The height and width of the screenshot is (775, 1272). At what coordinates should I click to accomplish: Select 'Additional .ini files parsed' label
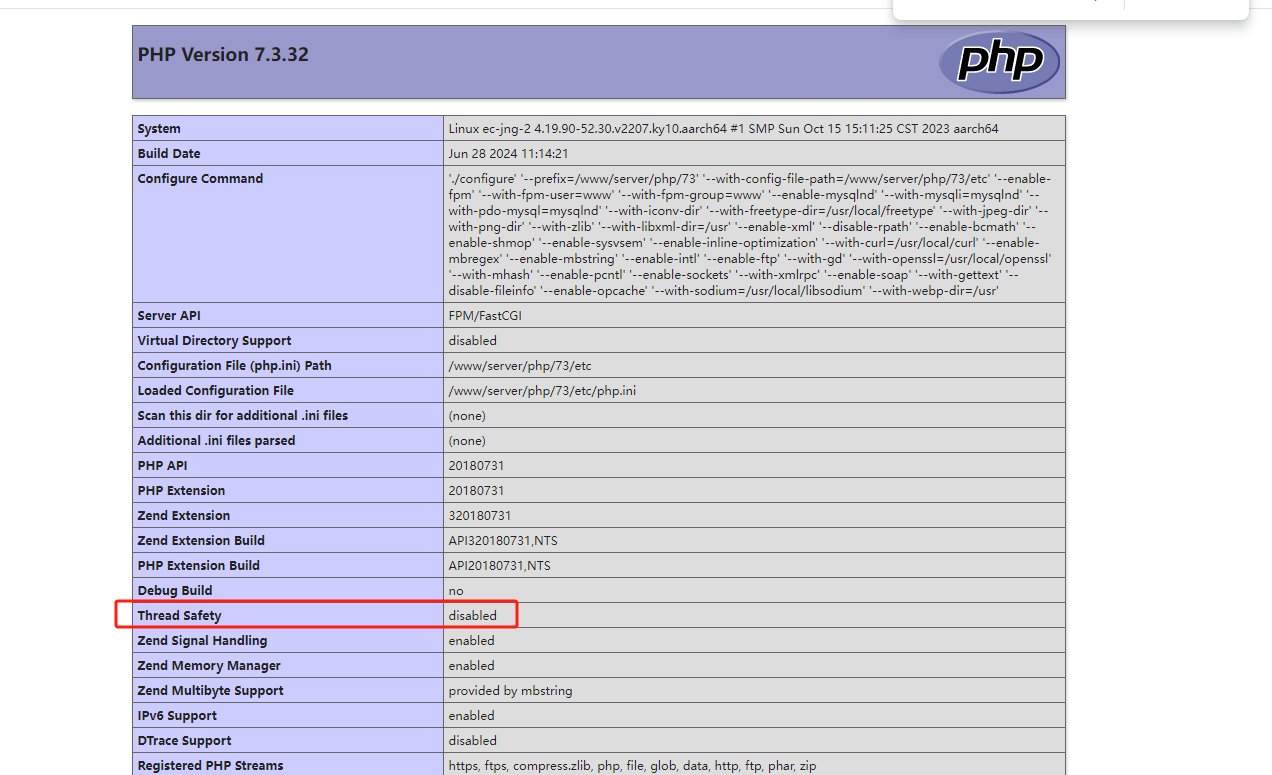(x=216, y=441)
